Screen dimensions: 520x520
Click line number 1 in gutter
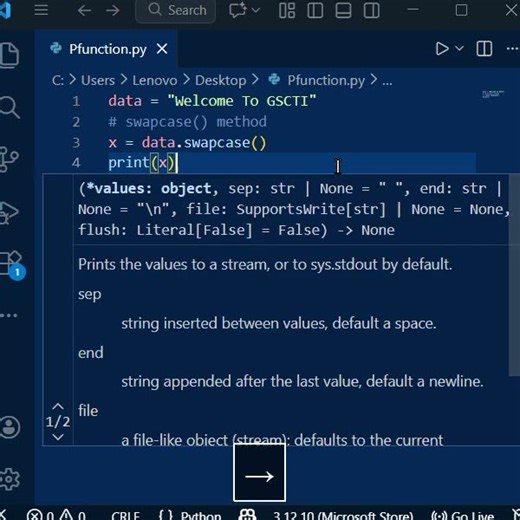click(x=76, y=101)
